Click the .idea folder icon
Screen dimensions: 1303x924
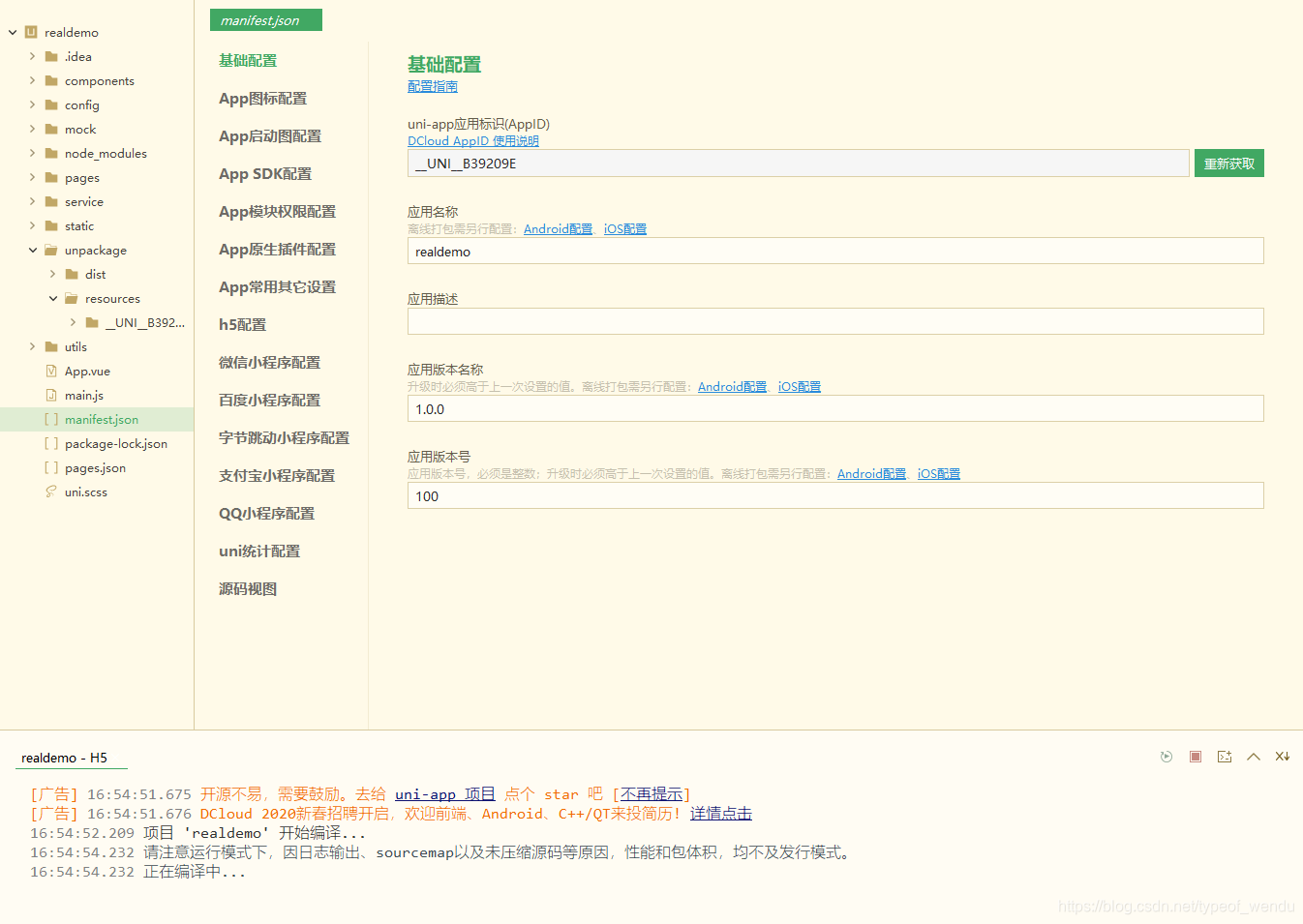tap(51, 56)
